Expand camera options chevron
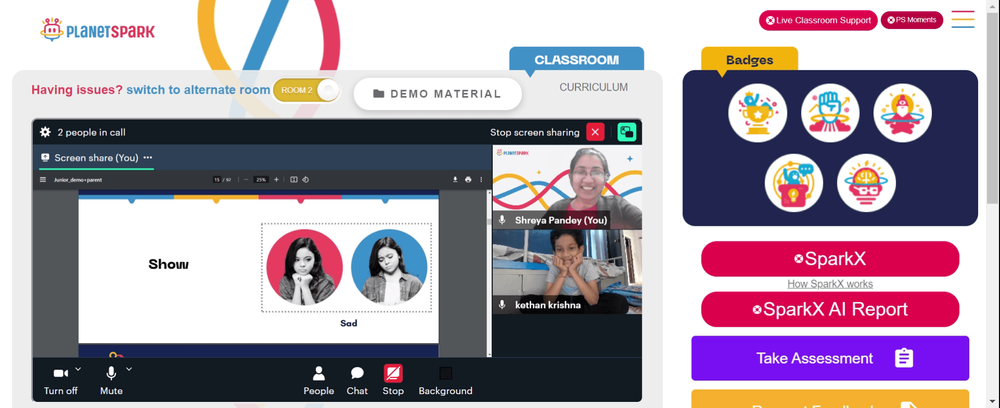 pyautogui.click(x=78, y=368)
